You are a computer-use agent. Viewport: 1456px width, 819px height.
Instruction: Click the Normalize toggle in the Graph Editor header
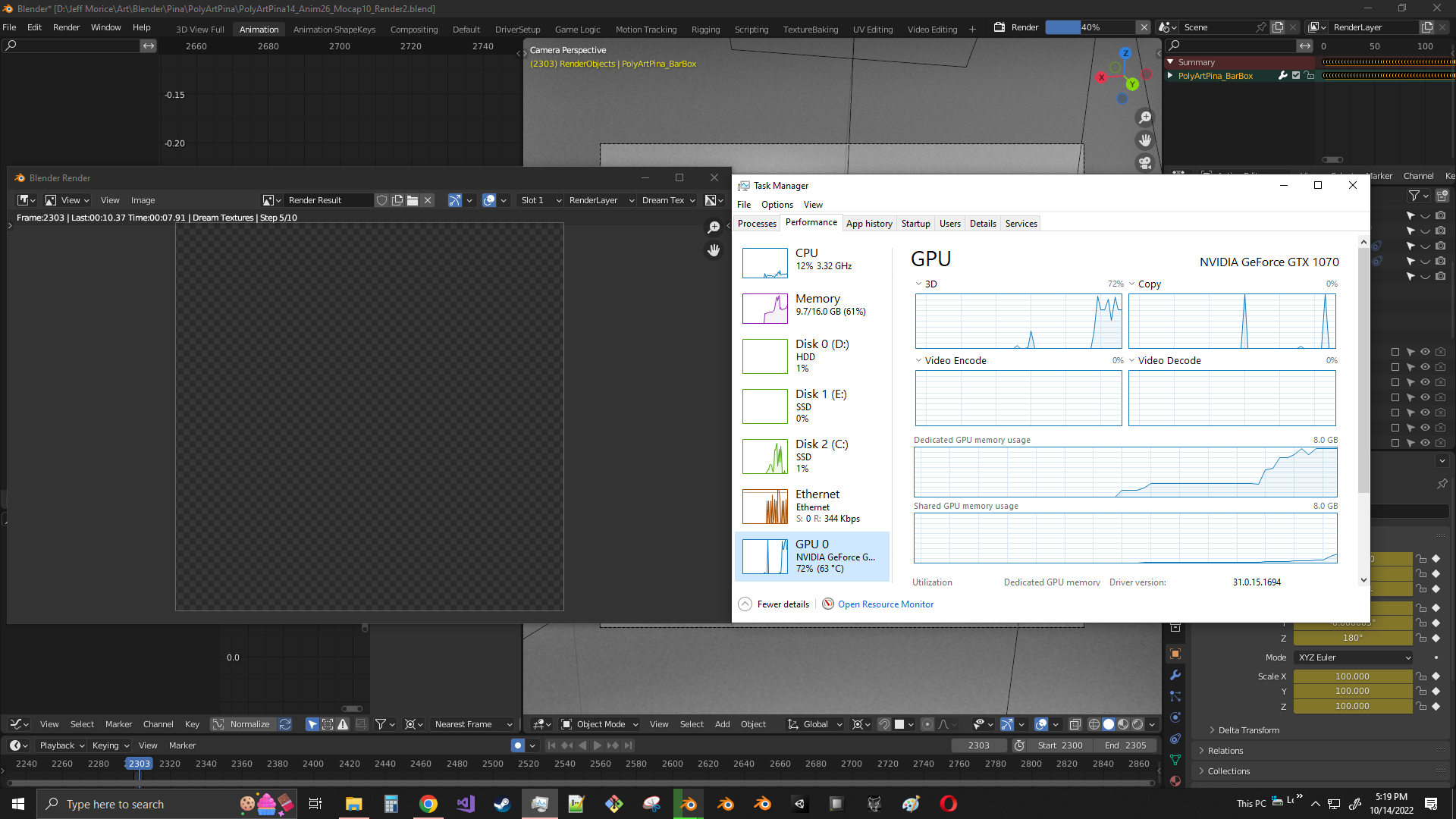pos(249,723)
